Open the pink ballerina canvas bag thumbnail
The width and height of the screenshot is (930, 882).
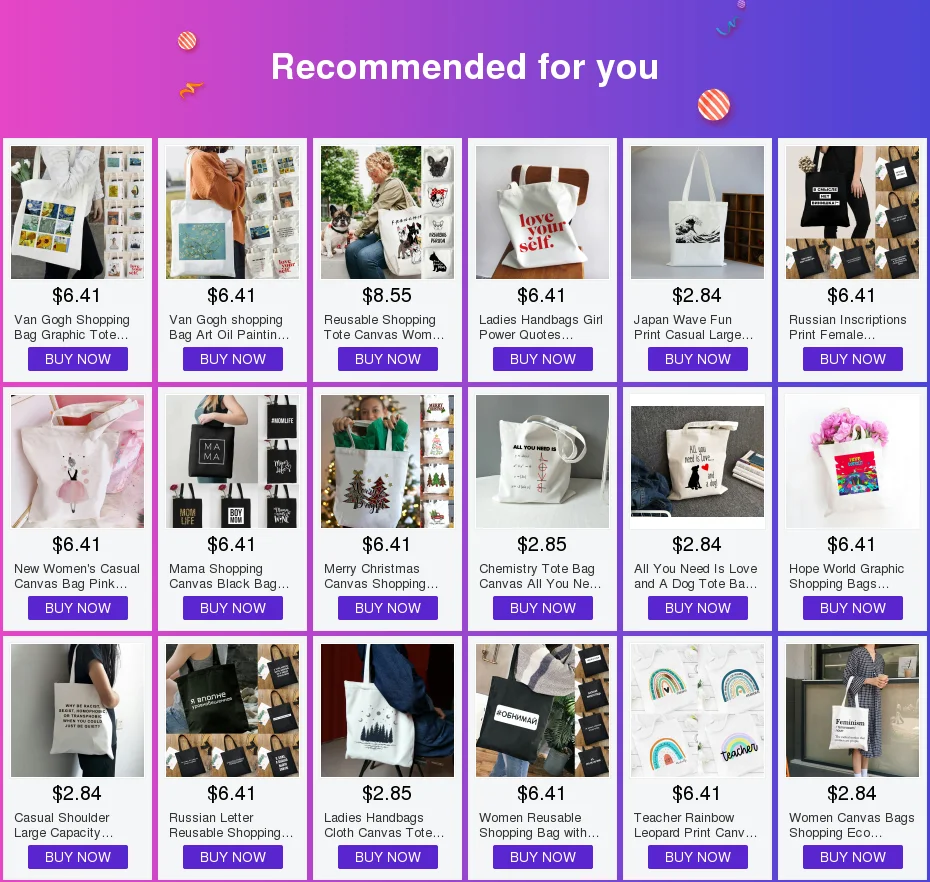click(77, 461)
